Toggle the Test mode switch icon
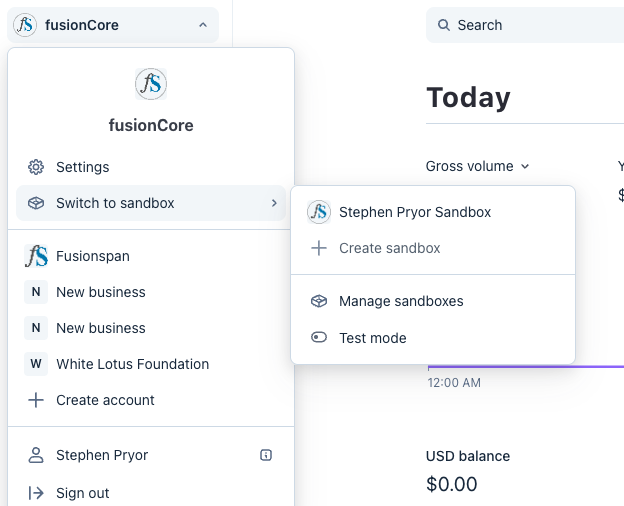 [x=319, y=338]
